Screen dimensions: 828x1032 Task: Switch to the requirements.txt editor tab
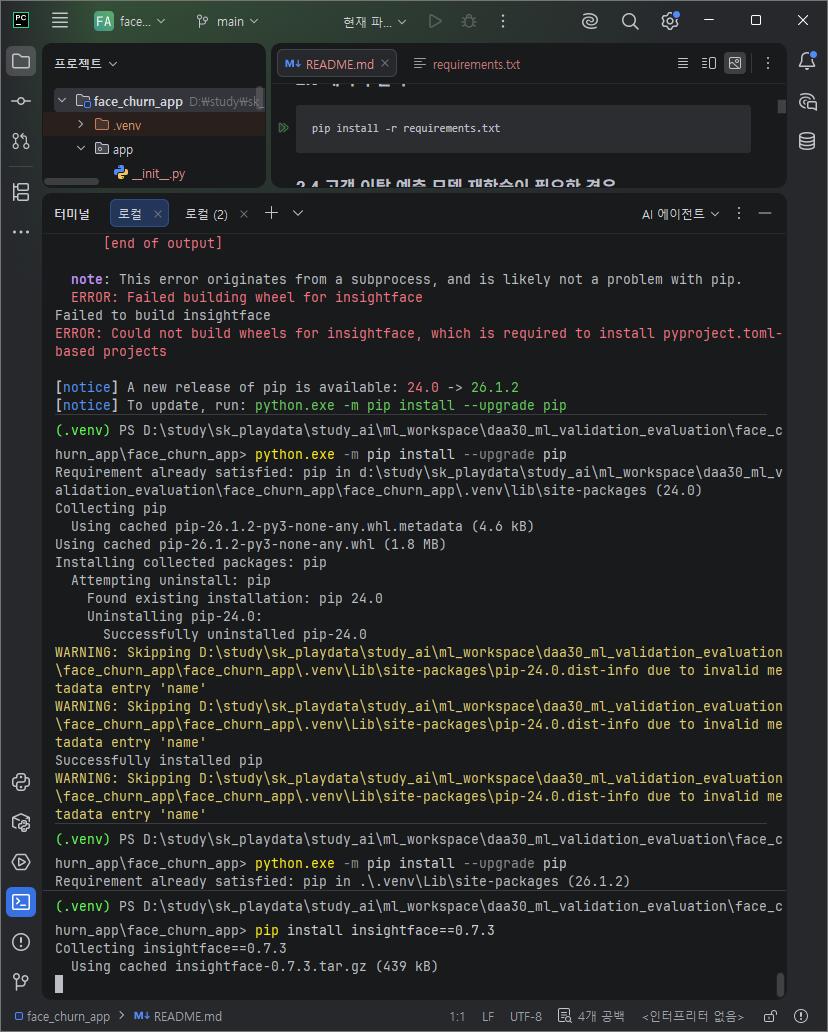click(x=467, y=64)
